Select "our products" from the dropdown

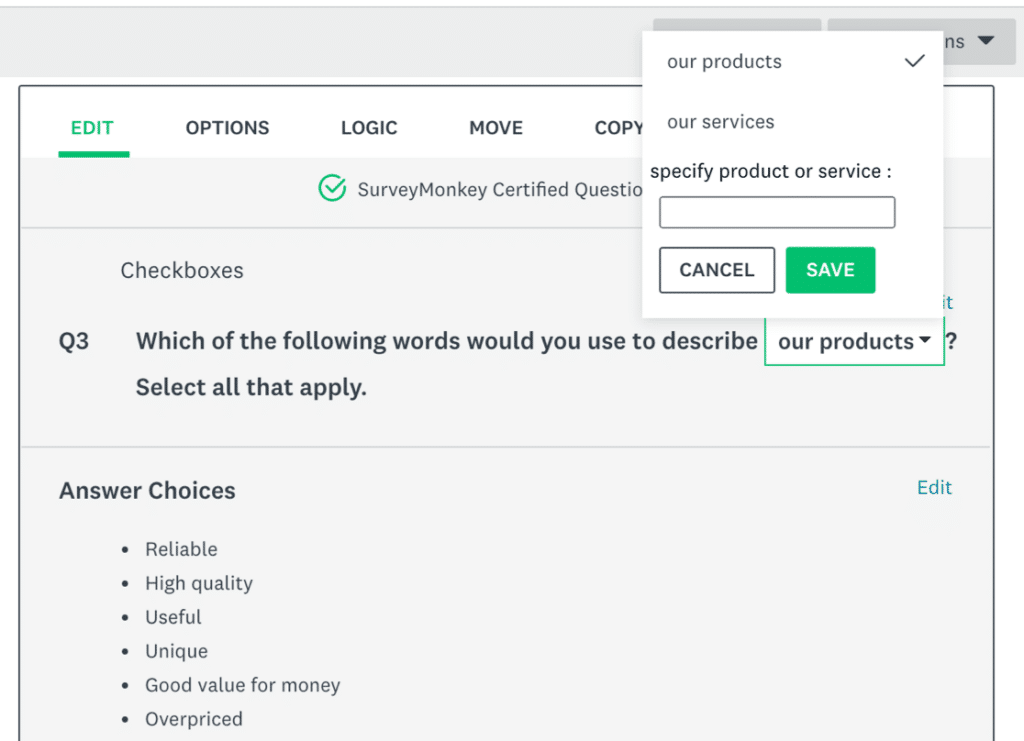724,61
